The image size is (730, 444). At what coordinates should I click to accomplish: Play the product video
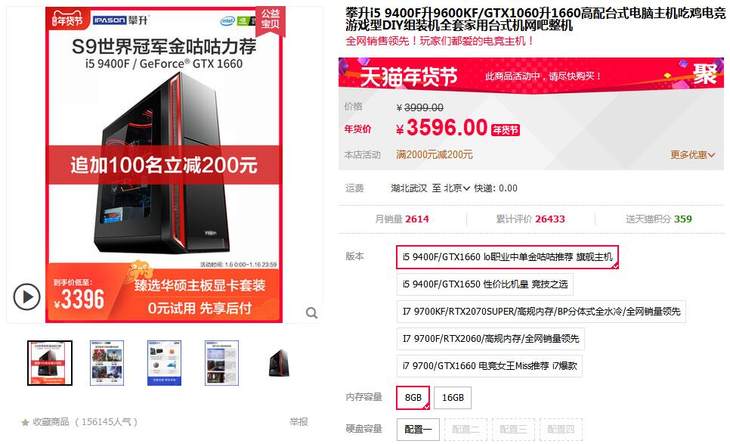pyautogui.click(x=27, y=297)
